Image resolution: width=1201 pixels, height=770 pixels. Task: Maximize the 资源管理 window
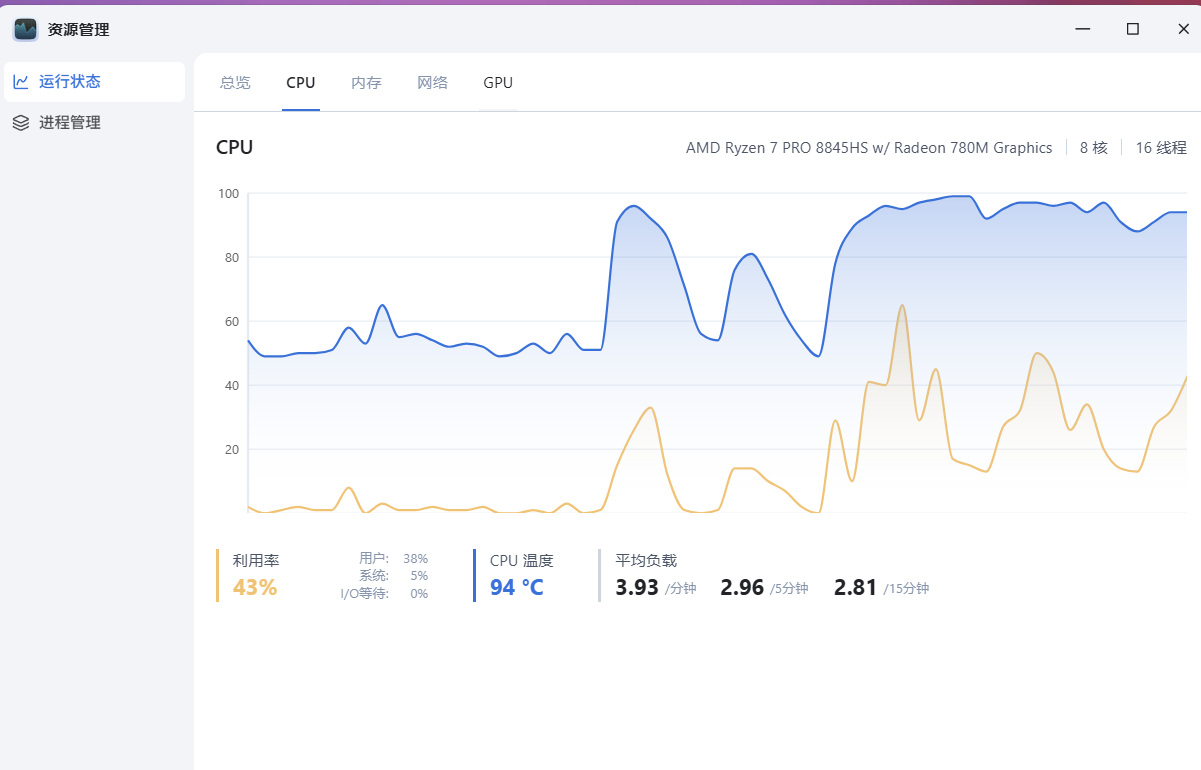point(1133,29)
